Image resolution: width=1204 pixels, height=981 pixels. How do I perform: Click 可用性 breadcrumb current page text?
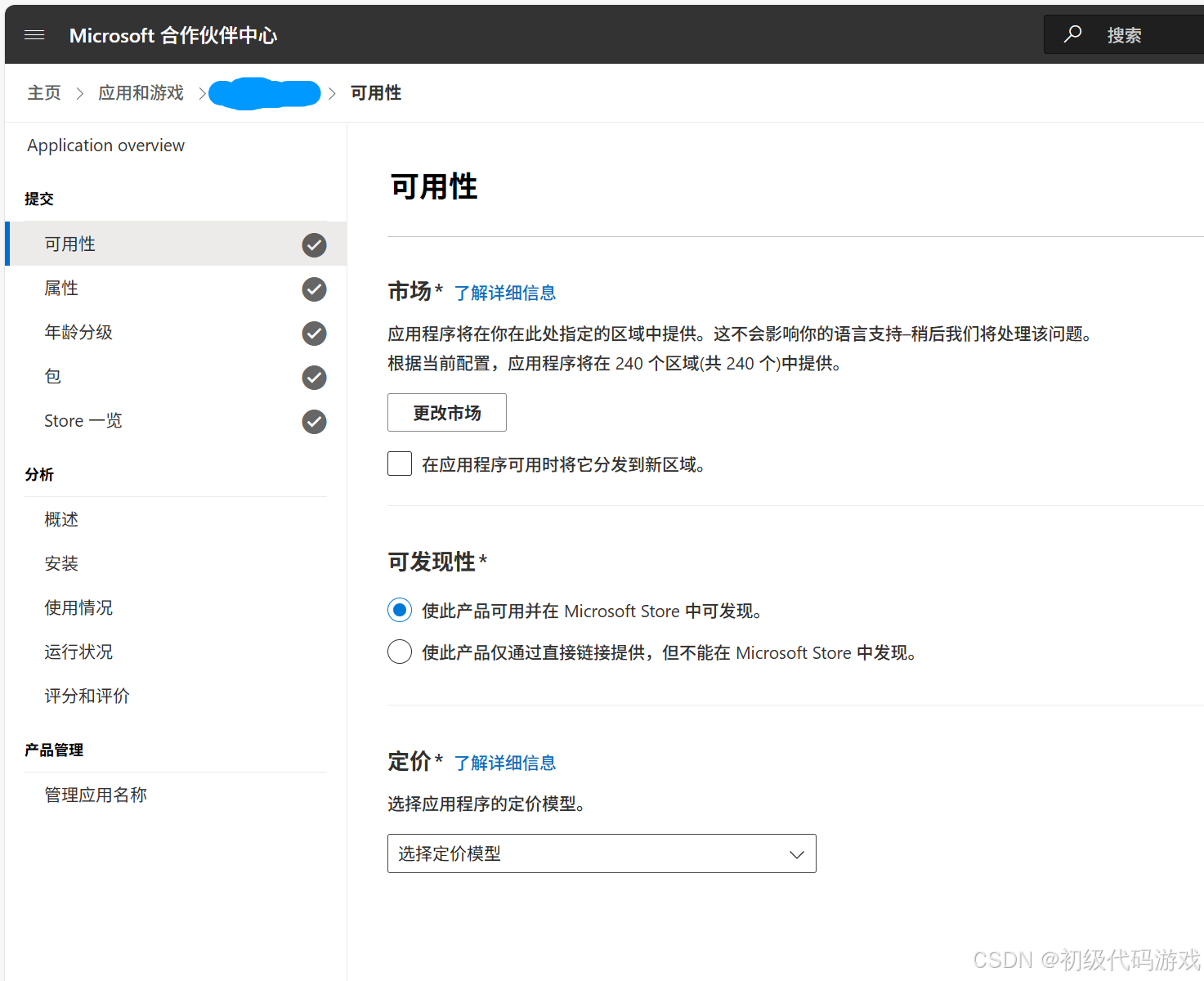(376, 93)
